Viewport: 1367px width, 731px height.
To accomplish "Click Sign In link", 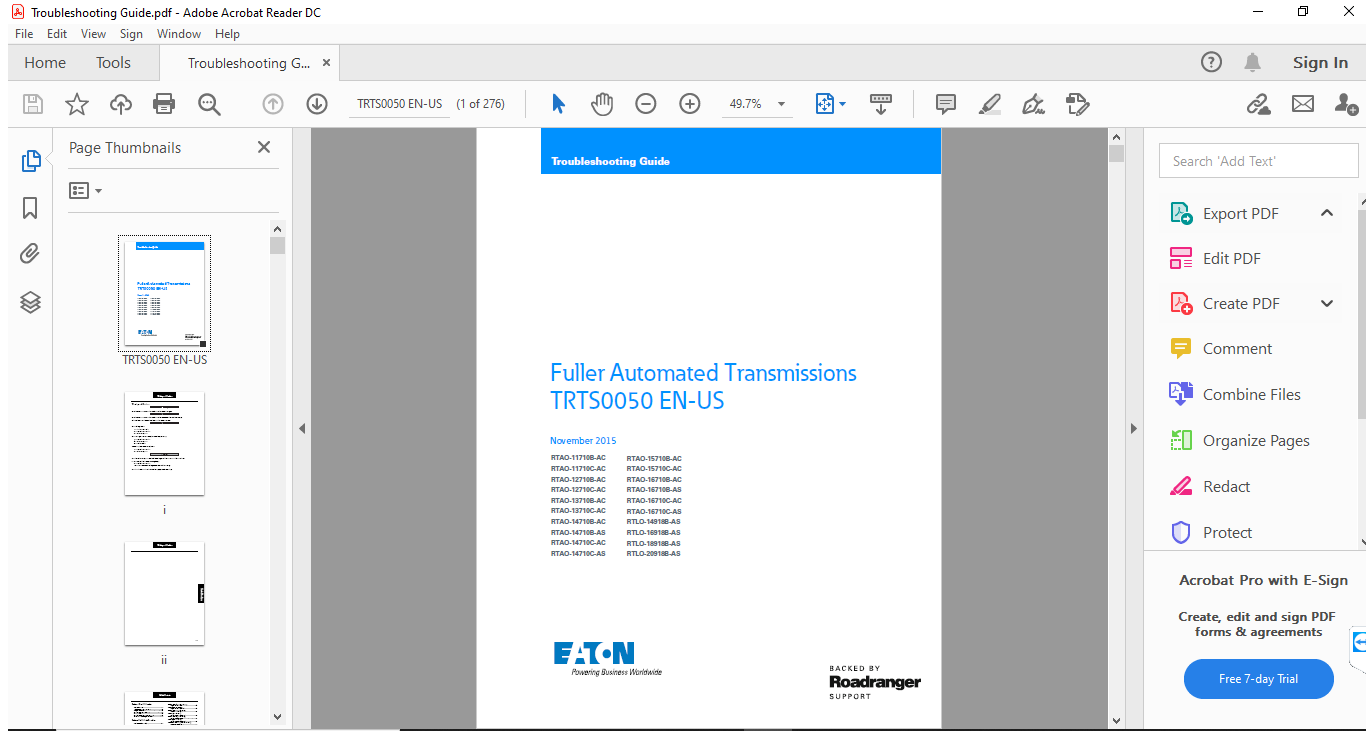I will click(x=1320, y=62).
